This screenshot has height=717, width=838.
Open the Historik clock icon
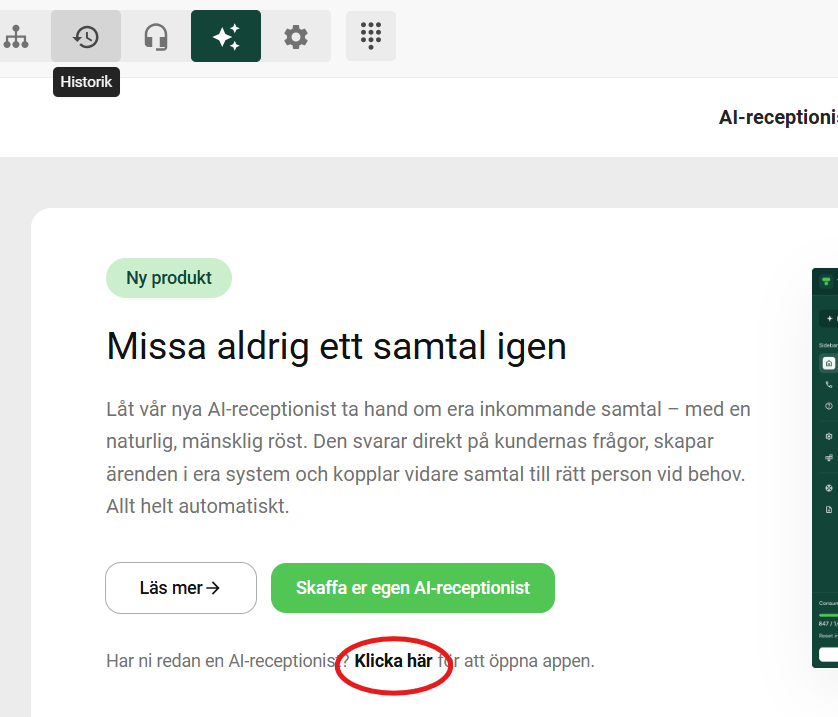[86, 36]
